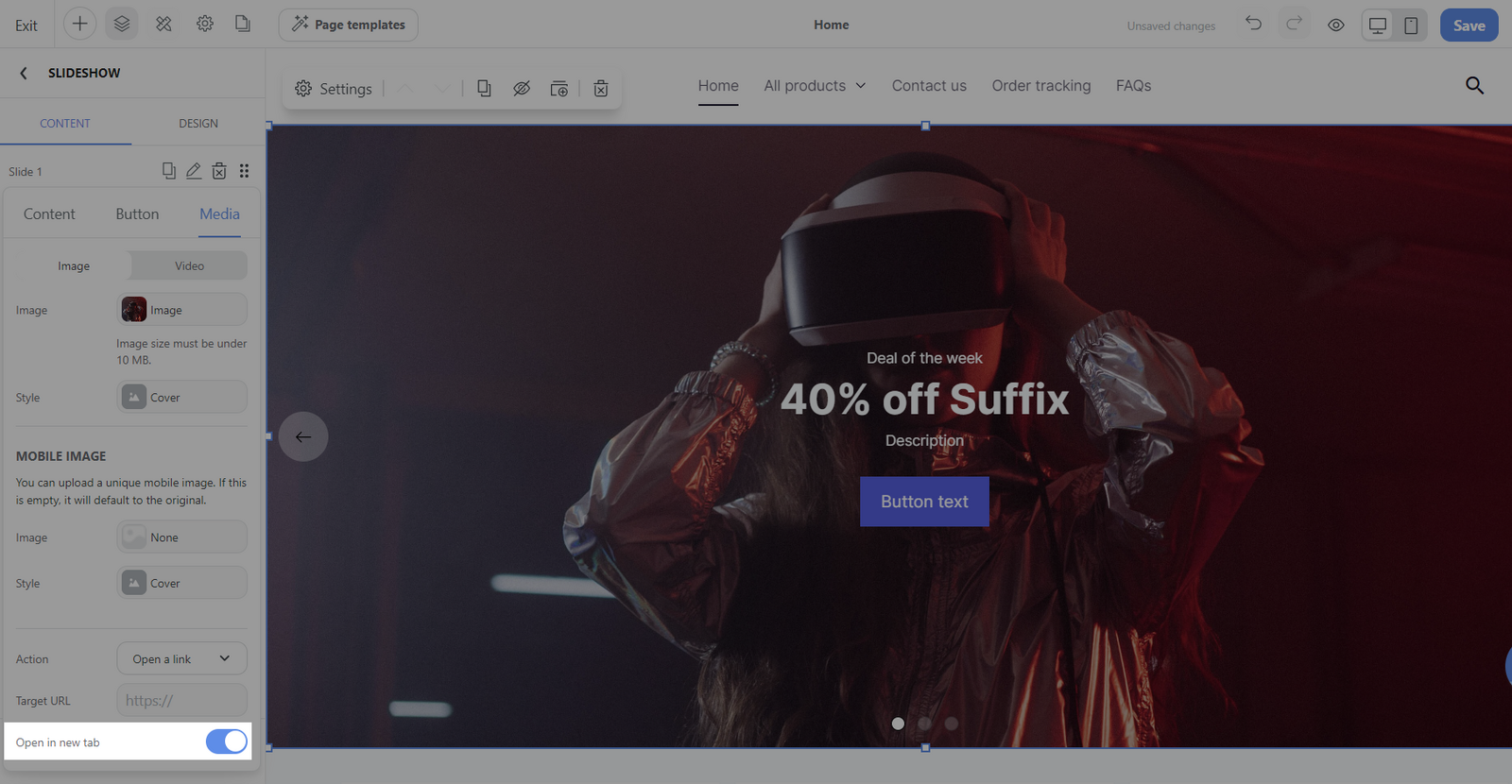Go back from the Slideshow panel
This screenshot has height=784, width=1512.
coord(24,73)
